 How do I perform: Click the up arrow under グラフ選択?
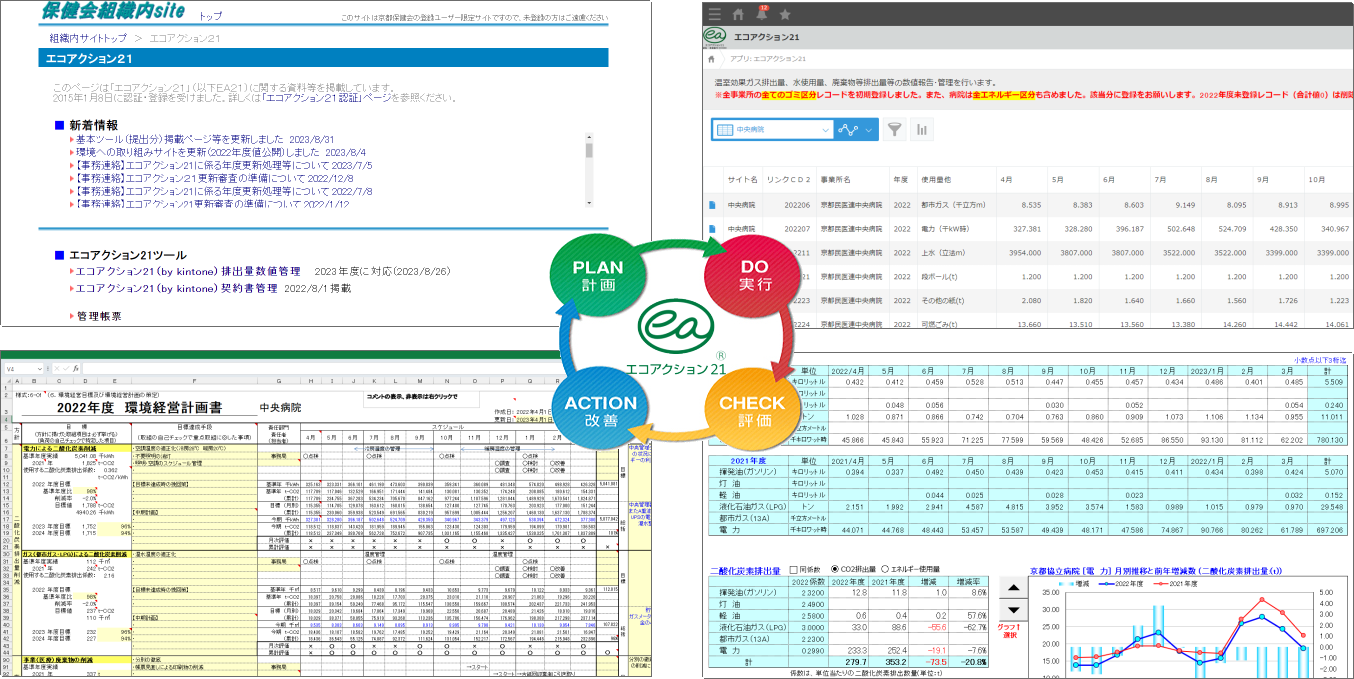click(1013, 588)
